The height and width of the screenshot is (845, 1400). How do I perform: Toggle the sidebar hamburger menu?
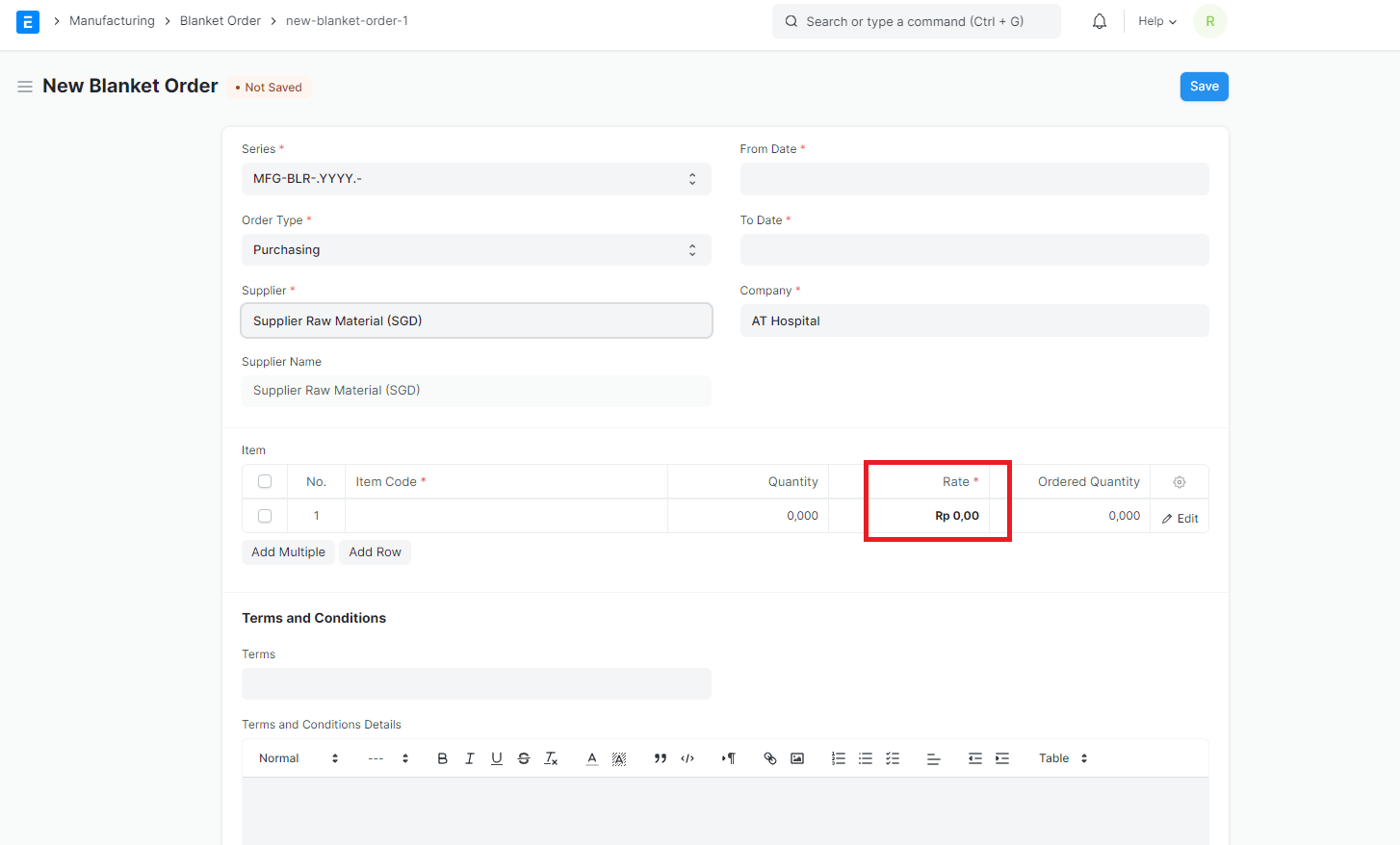tap(25, 87)
